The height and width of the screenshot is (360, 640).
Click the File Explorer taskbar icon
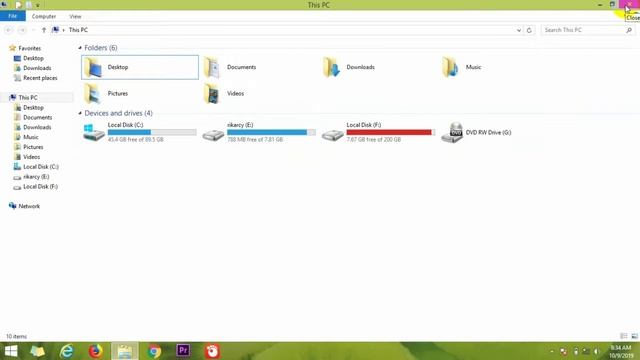(125, 351)
